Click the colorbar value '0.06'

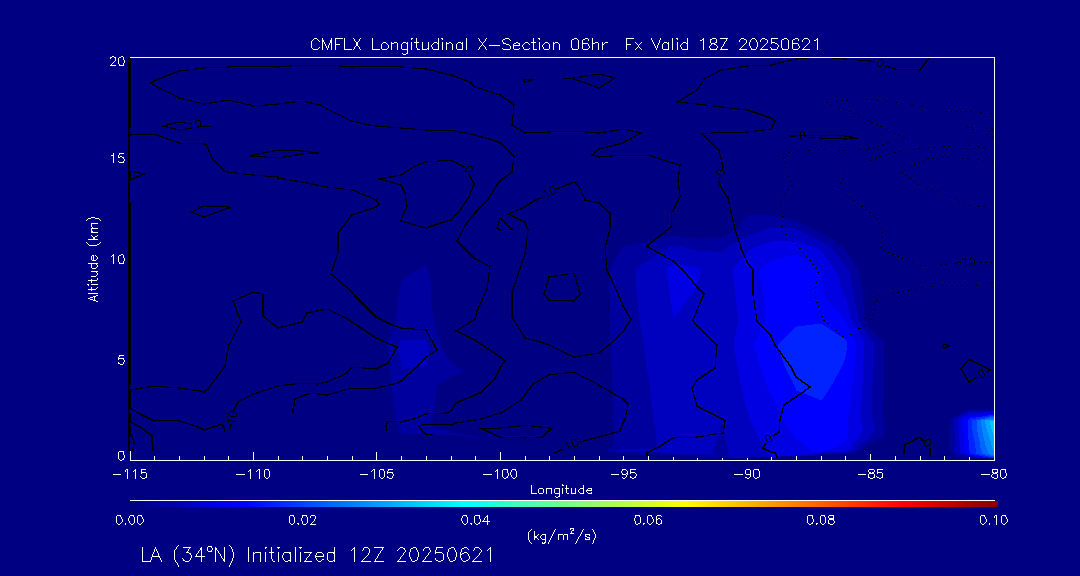click(650, 520)
